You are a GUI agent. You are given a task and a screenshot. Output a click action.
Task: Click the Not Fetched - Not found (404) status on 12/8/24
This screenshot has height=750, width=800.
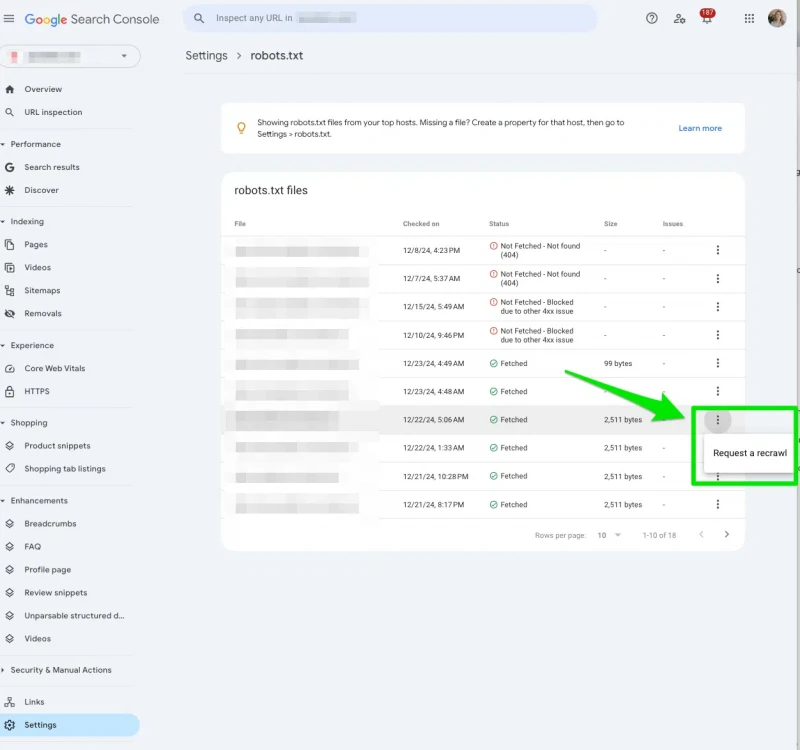[x=535, y=251]
